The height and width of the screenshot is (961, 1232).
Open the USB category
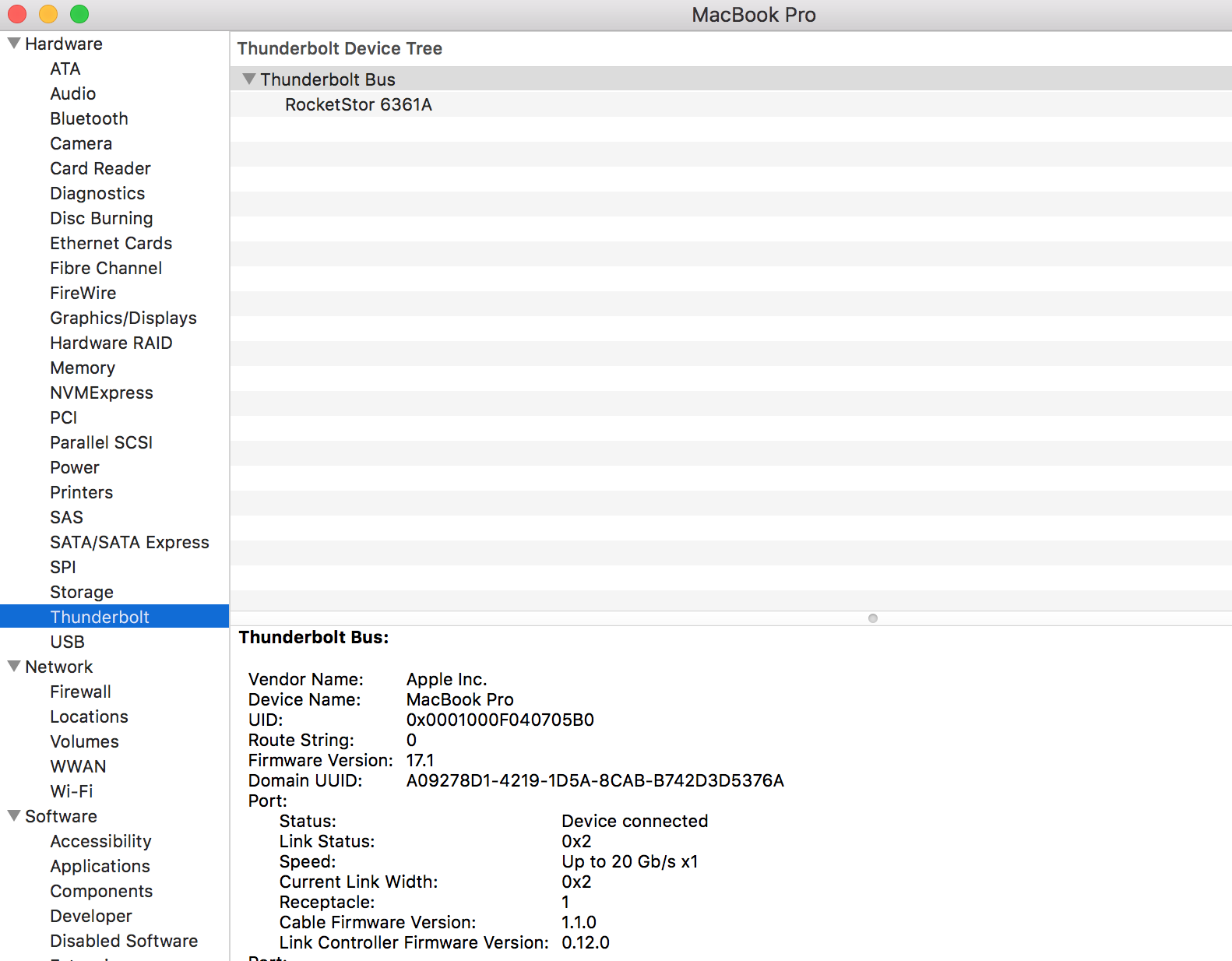click(x=67, y=642)
